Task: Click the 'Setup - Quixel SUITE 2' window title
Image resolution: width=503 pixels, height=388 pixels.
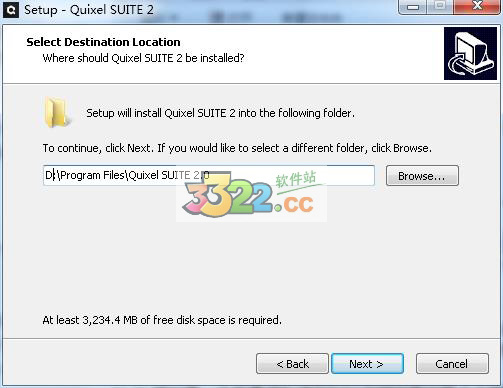Action: point(89,10)
